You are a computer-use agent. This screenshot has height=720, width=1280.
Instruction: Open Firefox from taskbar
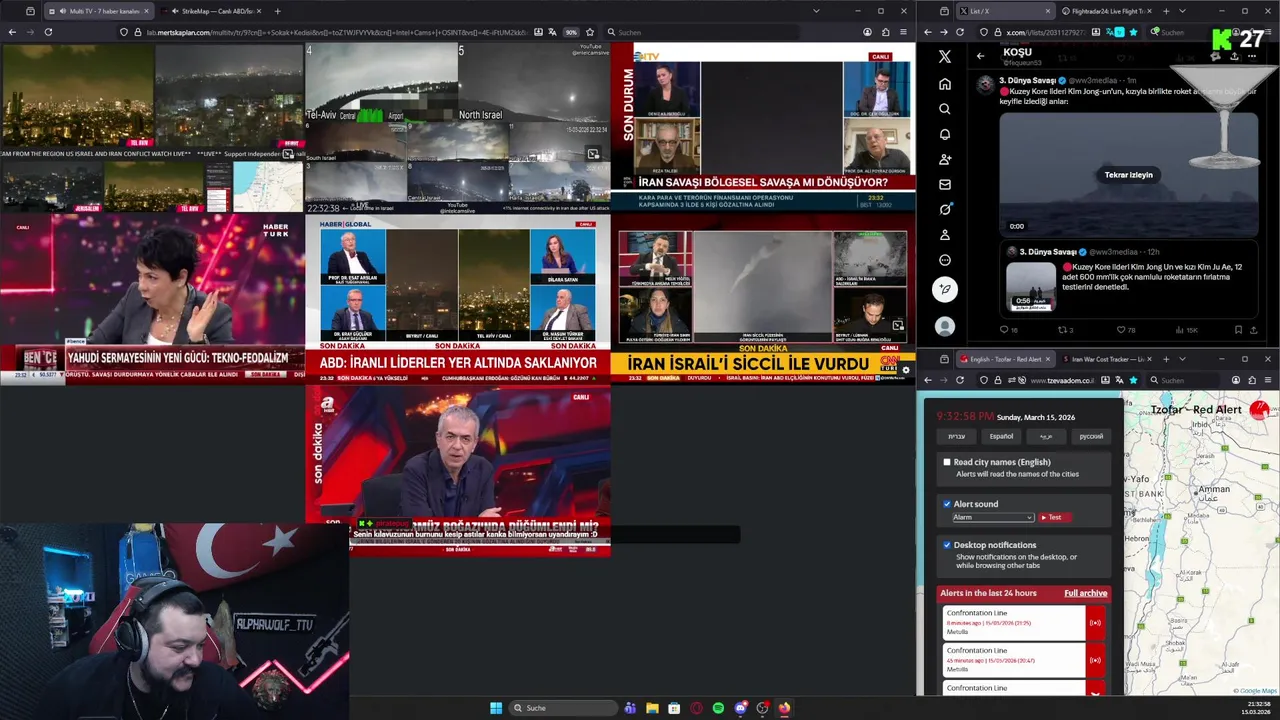[x=784, y=708]
